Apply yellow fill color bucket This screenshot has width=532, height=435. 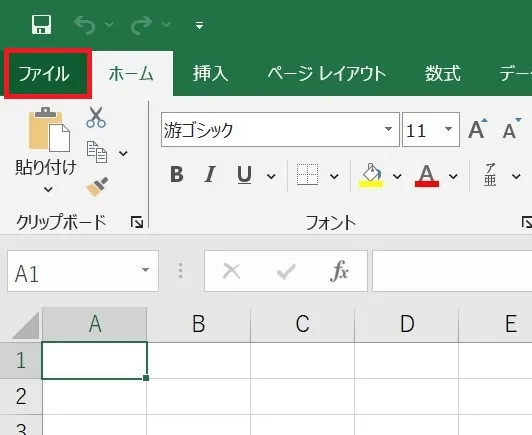(371, 175)
